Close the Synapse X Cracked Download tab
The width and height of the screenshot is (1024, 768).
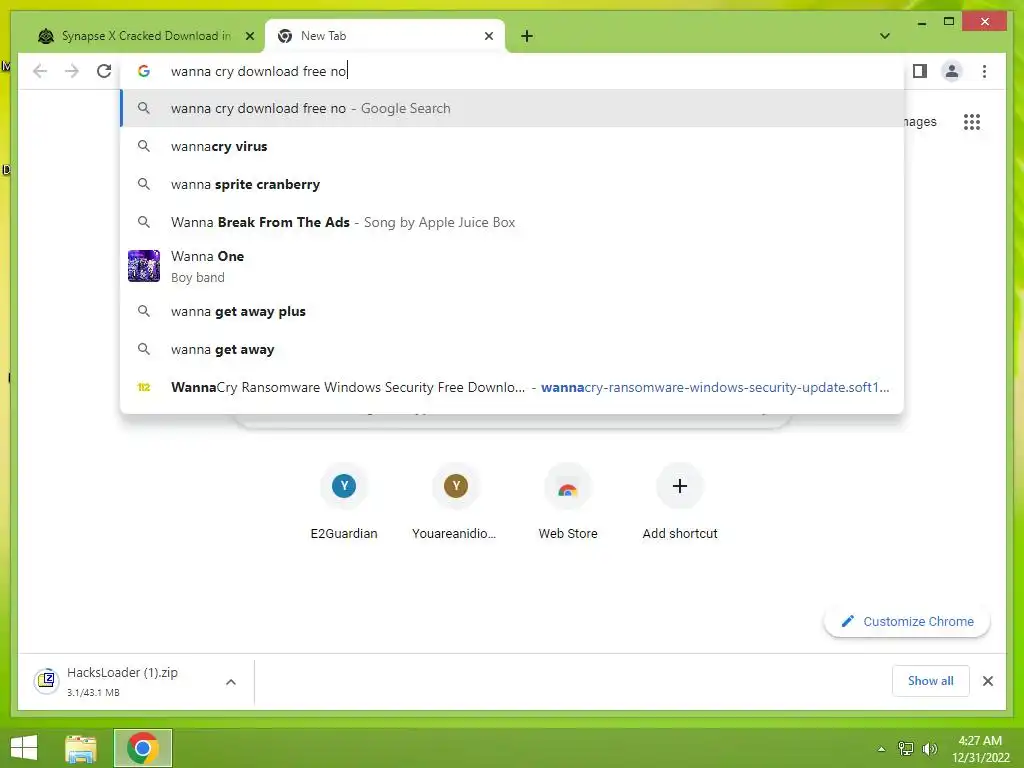click(249, 36)
